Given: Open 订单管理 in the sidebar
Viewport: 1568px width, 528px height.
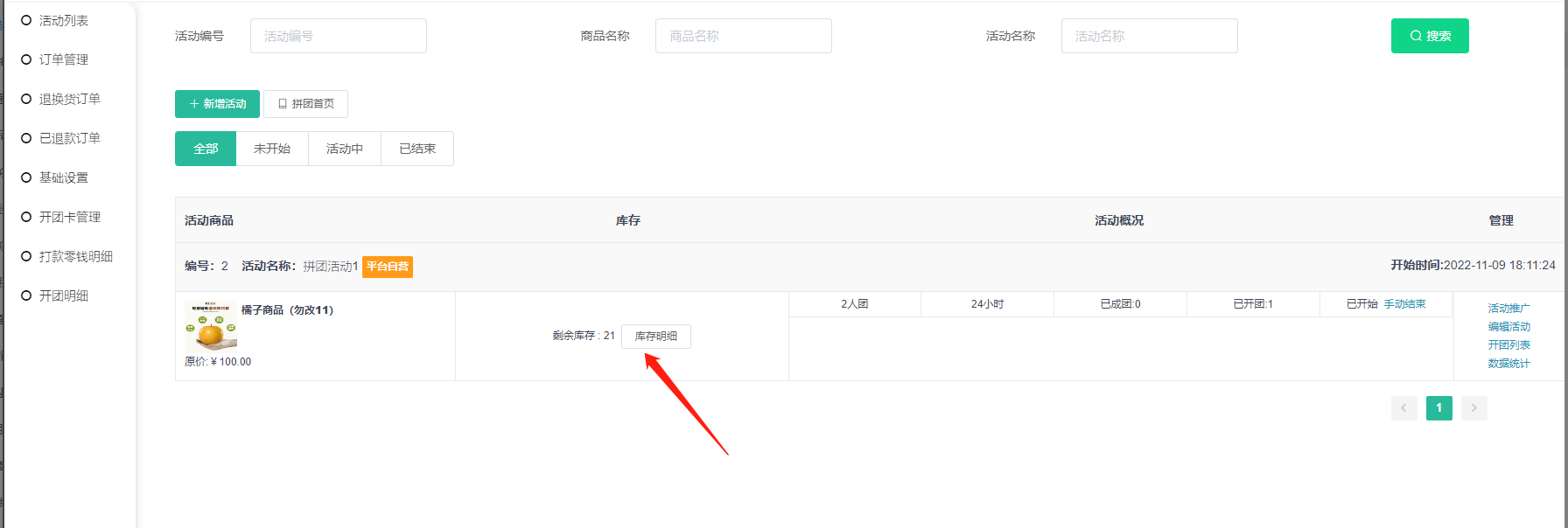Looking at the screenshot, I should [63, 59].
